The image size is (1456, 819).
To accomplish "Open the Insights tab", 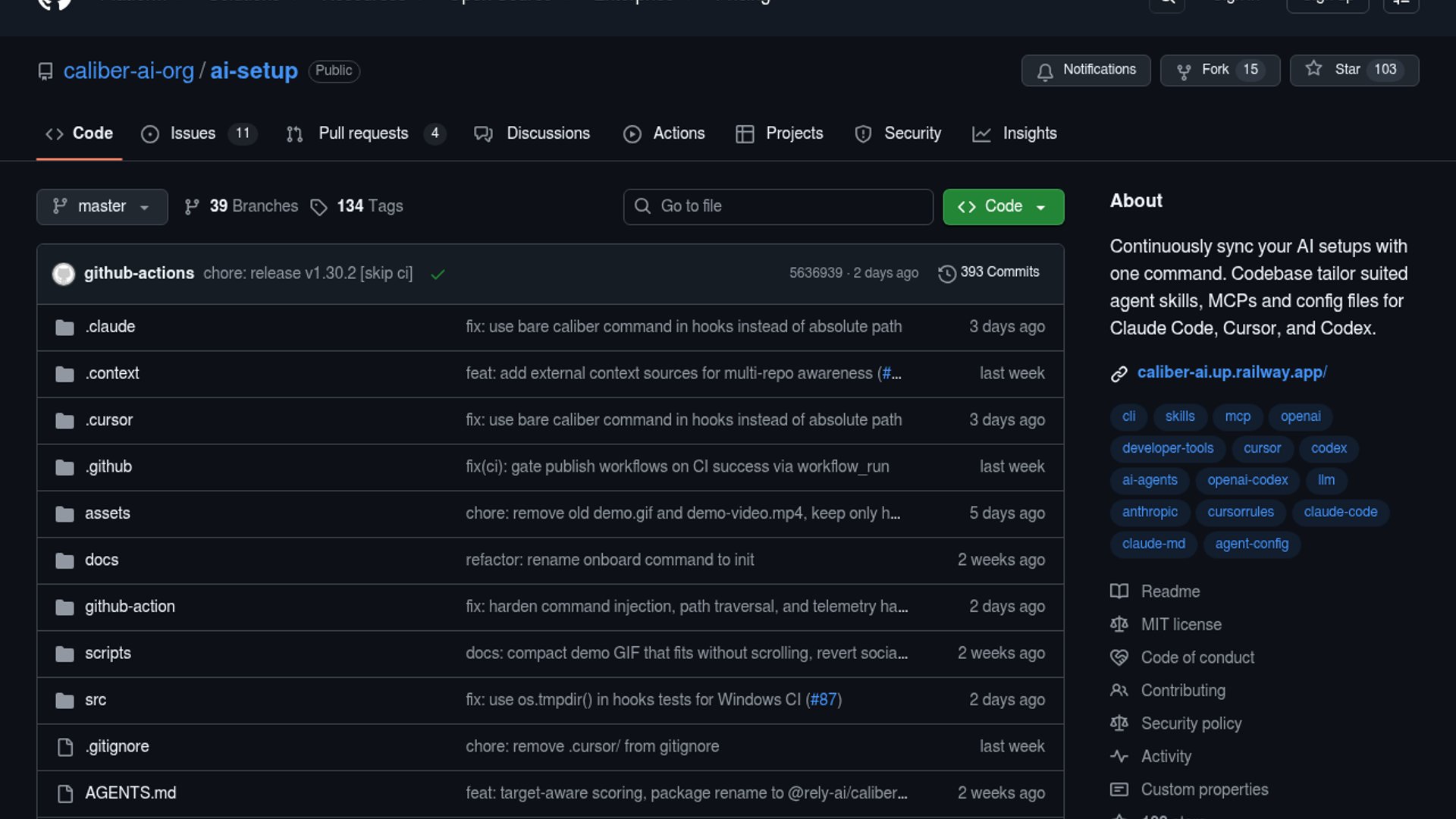I will click(x=1028, y=133).
